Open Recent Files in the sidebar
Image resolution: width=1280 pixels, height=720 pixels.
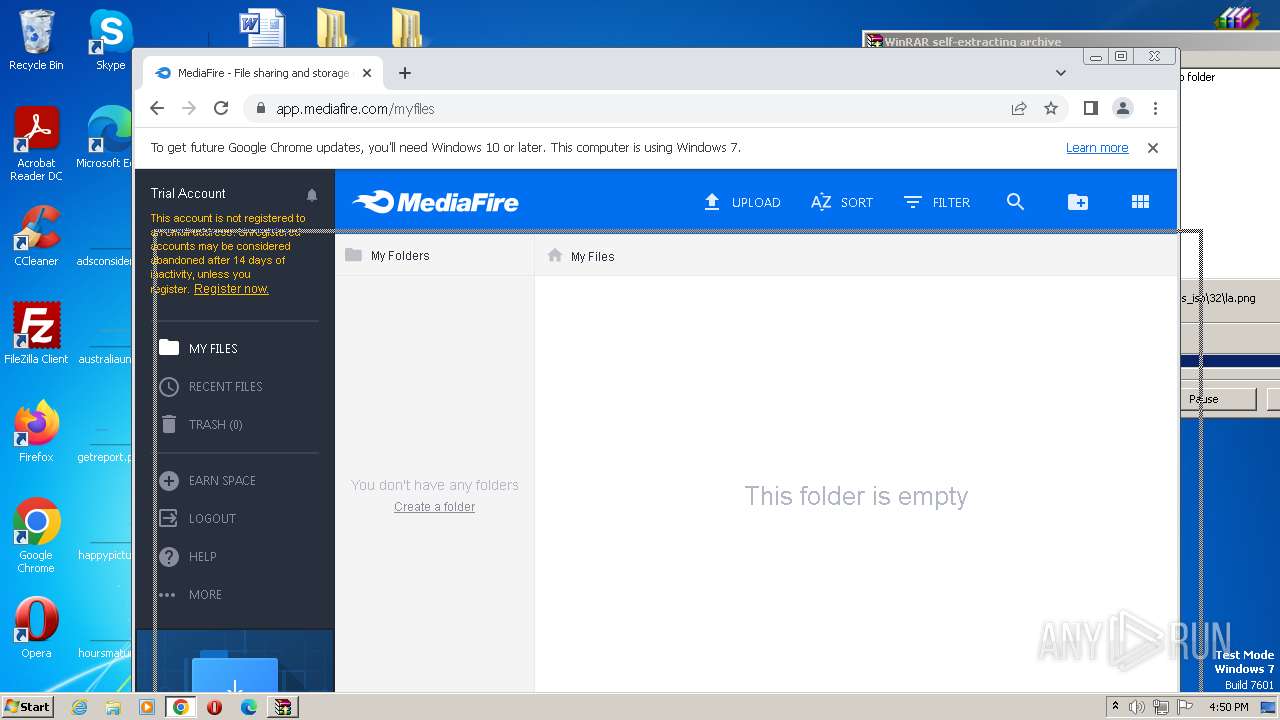[211, 386]
